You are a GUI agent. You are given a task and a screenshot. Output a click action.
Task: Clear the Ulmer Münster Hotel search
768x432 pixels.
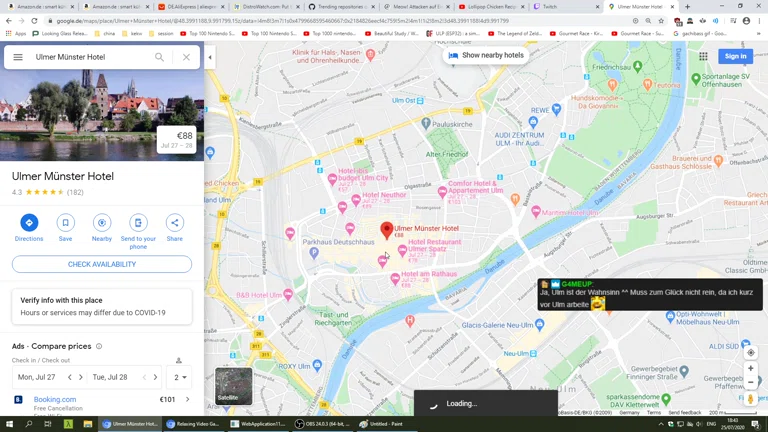click(186, 57)
